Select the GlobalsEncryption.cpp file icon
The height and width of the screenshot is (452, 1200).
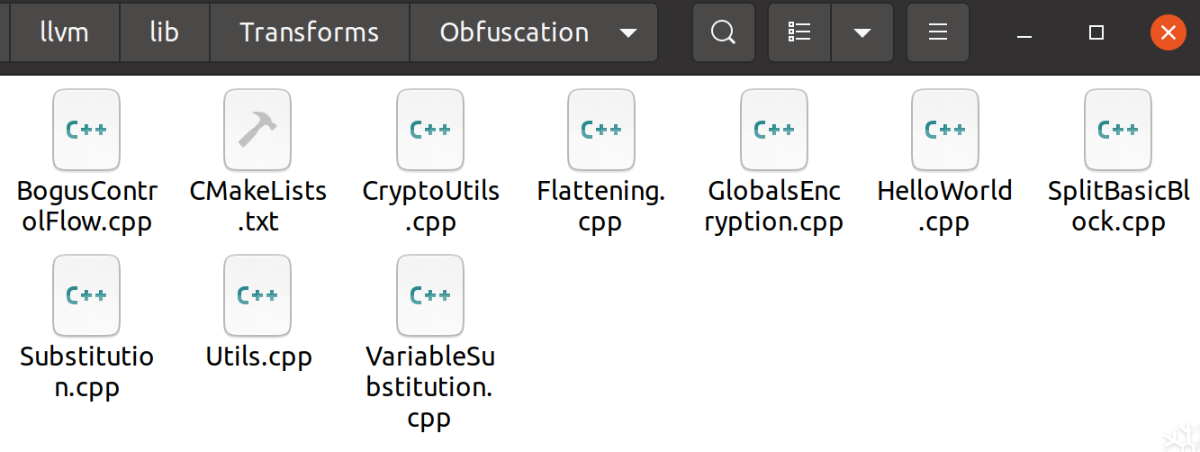[774, 129]
